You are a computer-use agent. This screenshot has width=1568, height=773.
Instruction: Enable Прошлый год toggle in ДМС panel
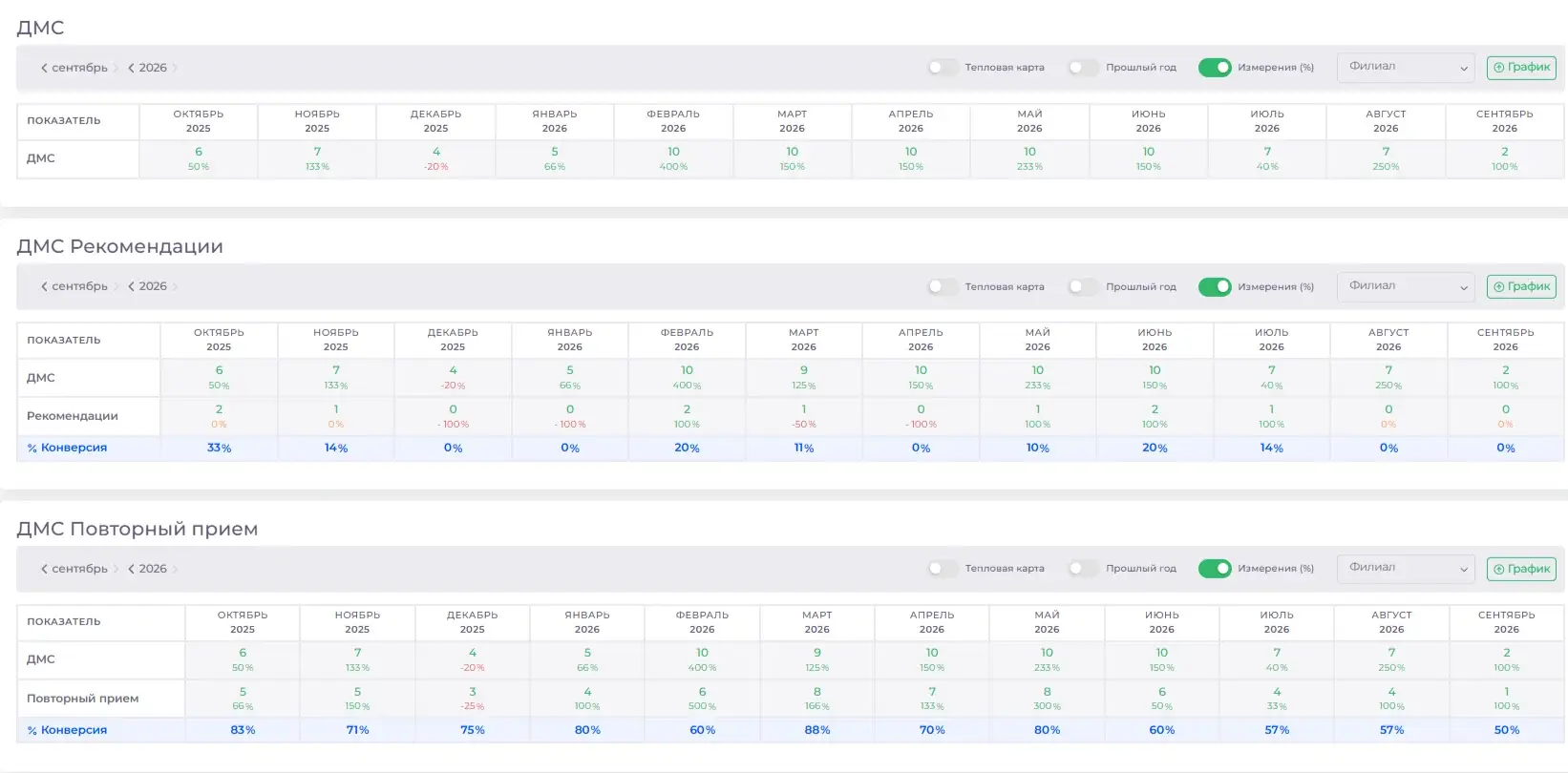click(1083, 68)
